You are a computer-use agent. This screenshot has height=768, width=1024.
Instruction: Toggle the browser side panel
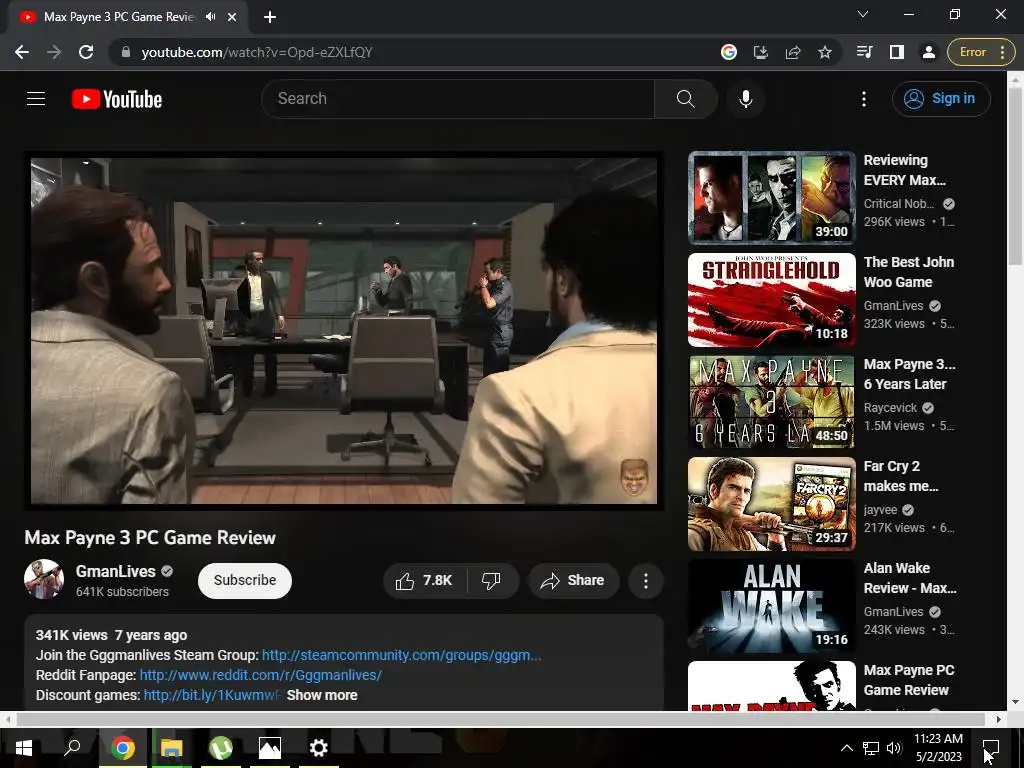tap(897, 52)
